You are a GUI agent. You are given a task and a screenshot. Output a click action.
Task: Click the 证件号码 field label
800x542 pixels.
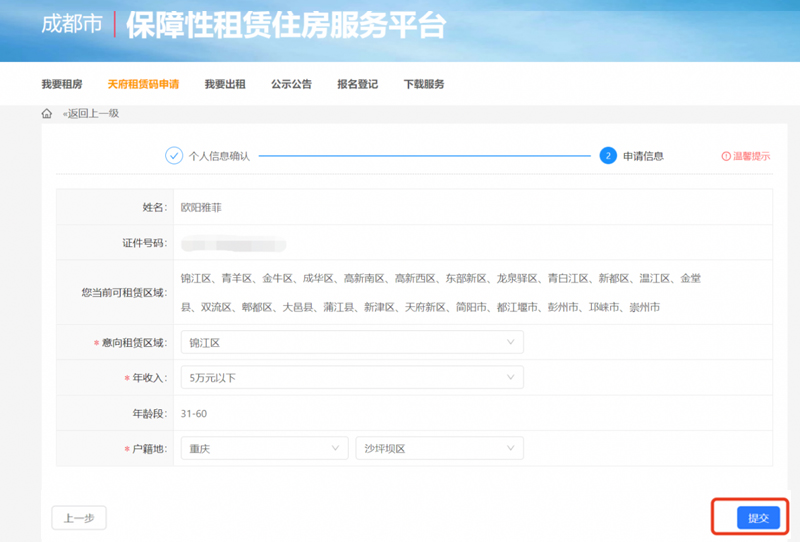click(x=144, y=243)
